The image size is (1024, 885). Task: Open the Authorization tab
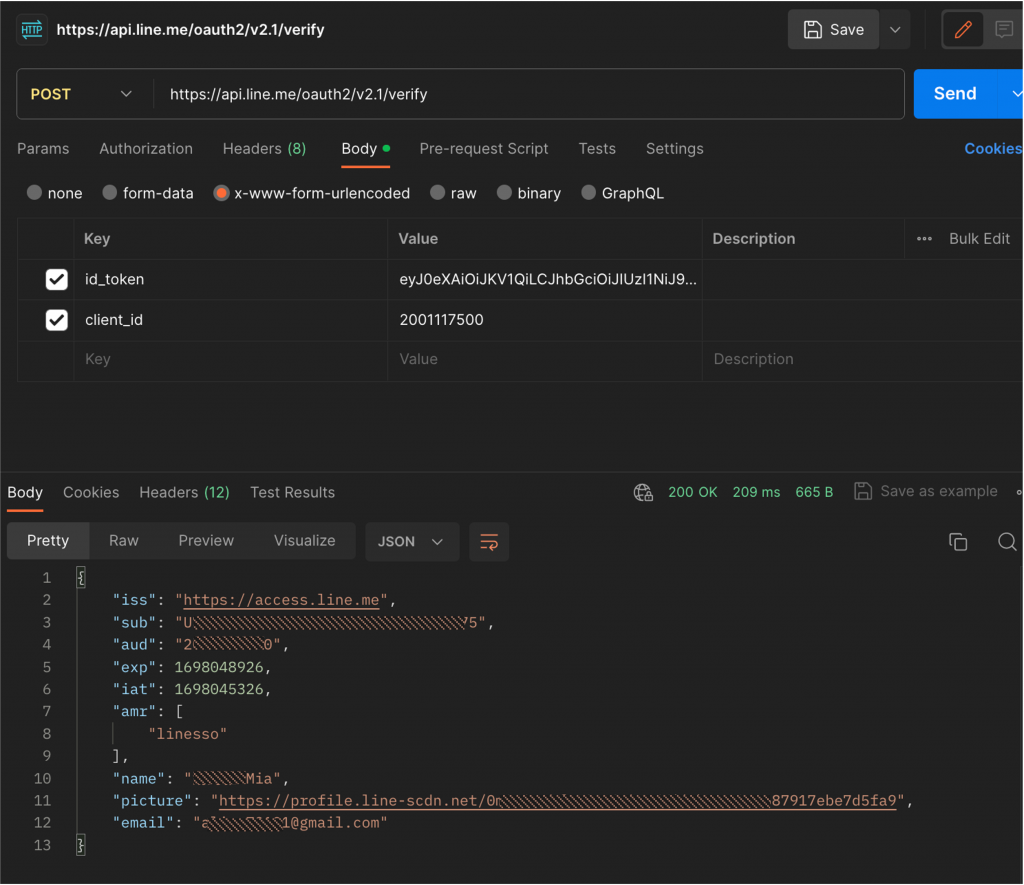[146, 149]
